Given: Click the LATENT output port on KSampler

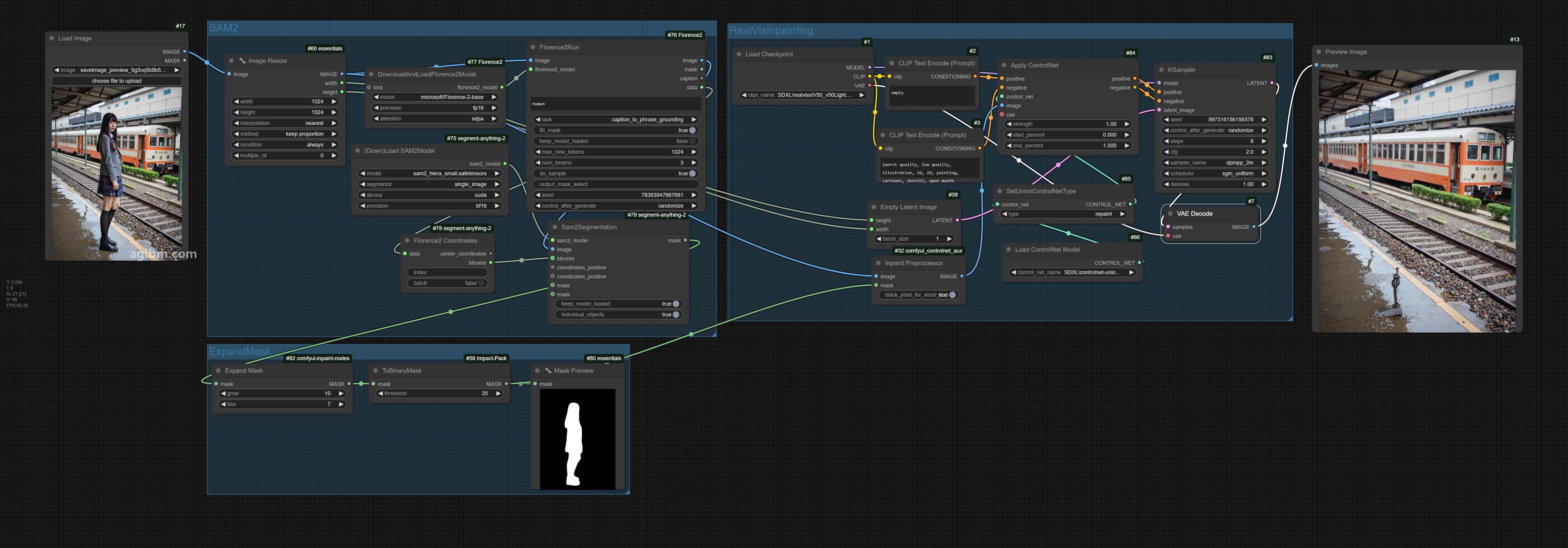Looking at the screenshot, I should pyautogui.click(x=1271, y=83).
